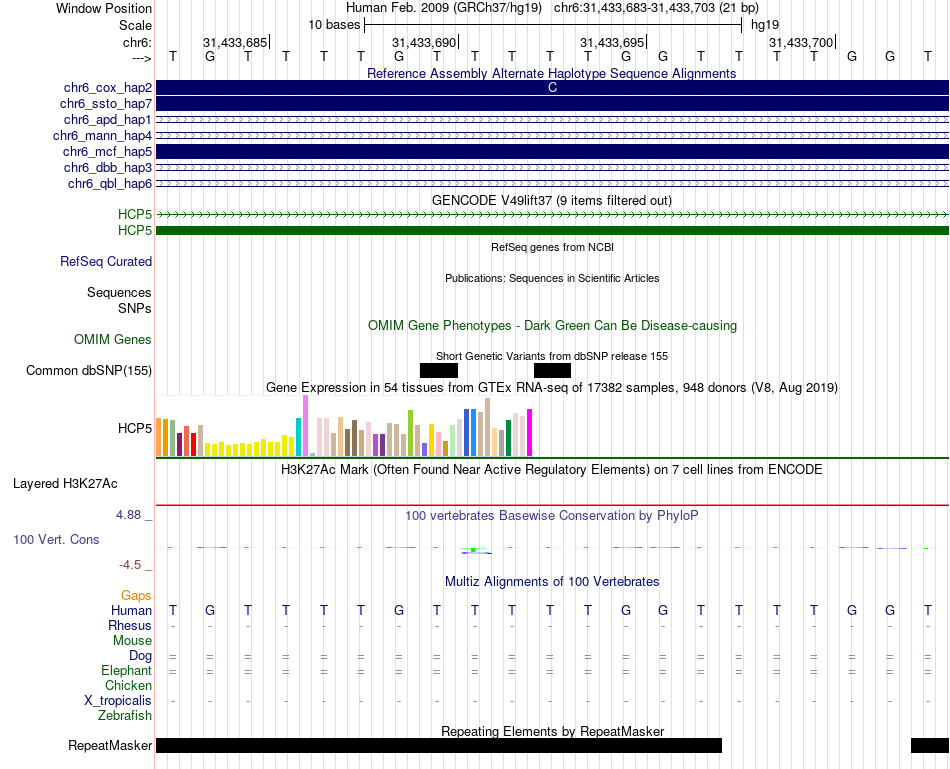Click the Gene Expression in 54 tissues title

pyautogui.click(x=552, y=387)
